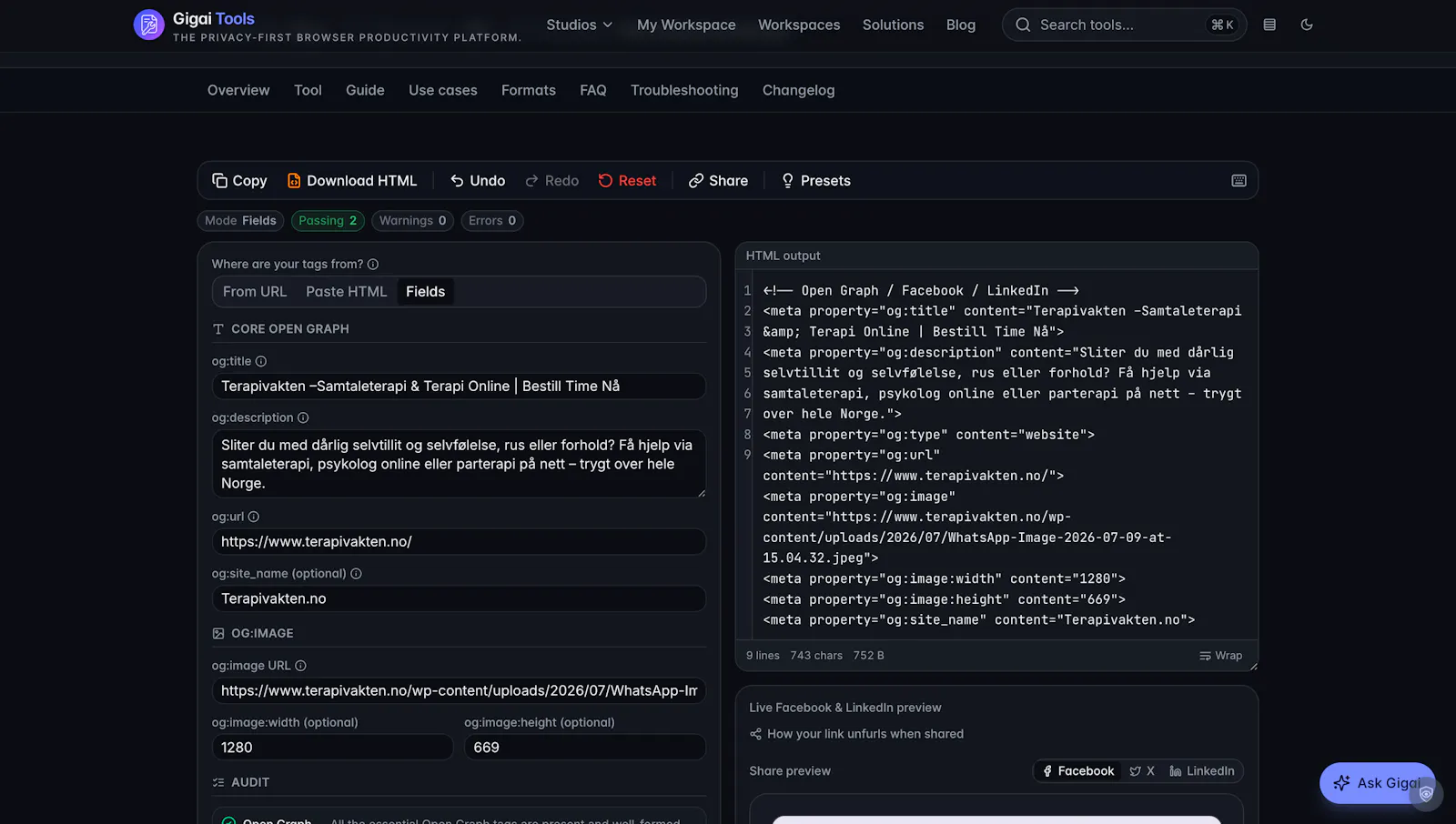
Task: Select From URL source mode
Action: click(255, 292)
